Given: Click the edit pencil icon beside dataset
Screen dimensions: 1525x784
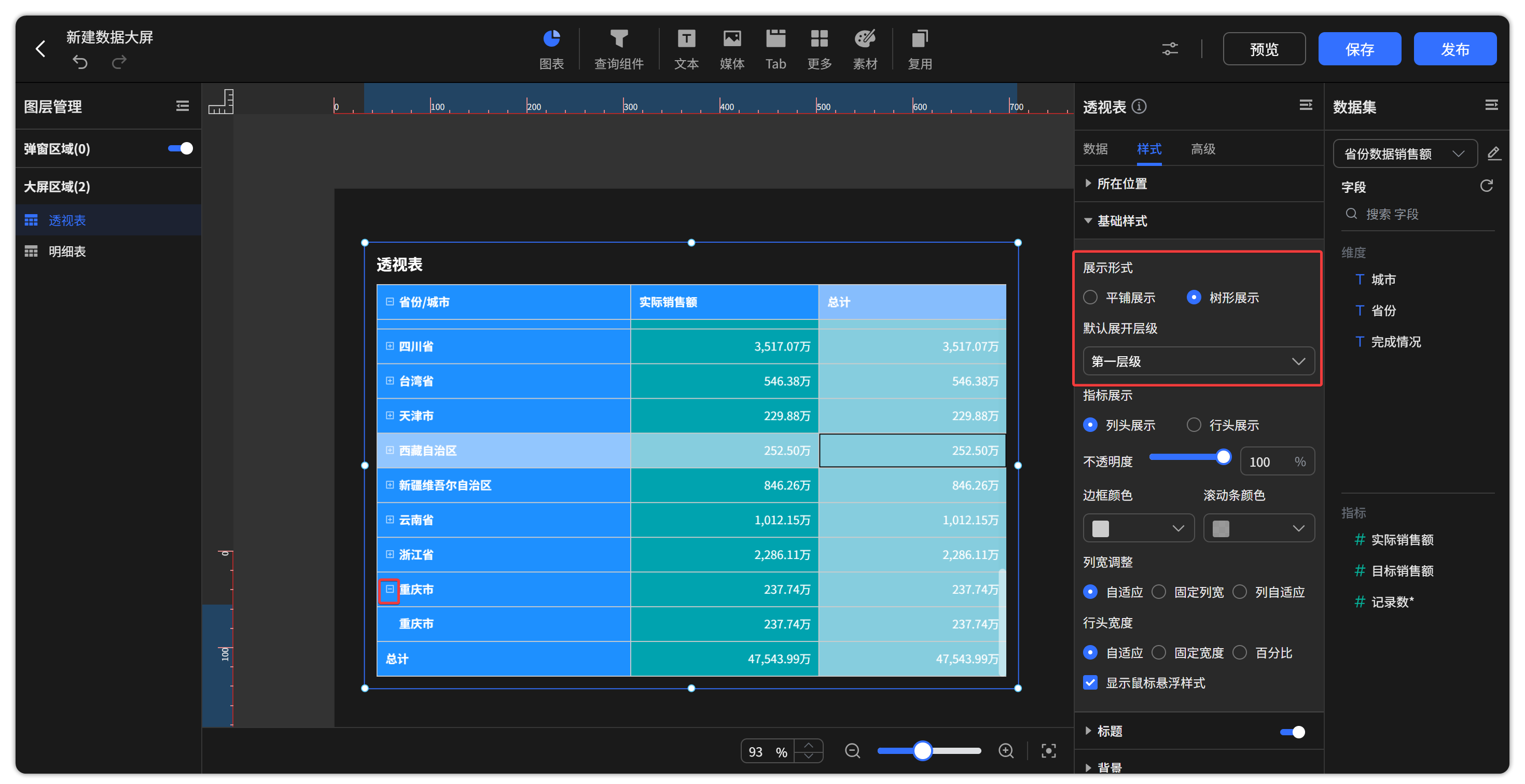Looking at the screenshot, I should point(1494,154).
